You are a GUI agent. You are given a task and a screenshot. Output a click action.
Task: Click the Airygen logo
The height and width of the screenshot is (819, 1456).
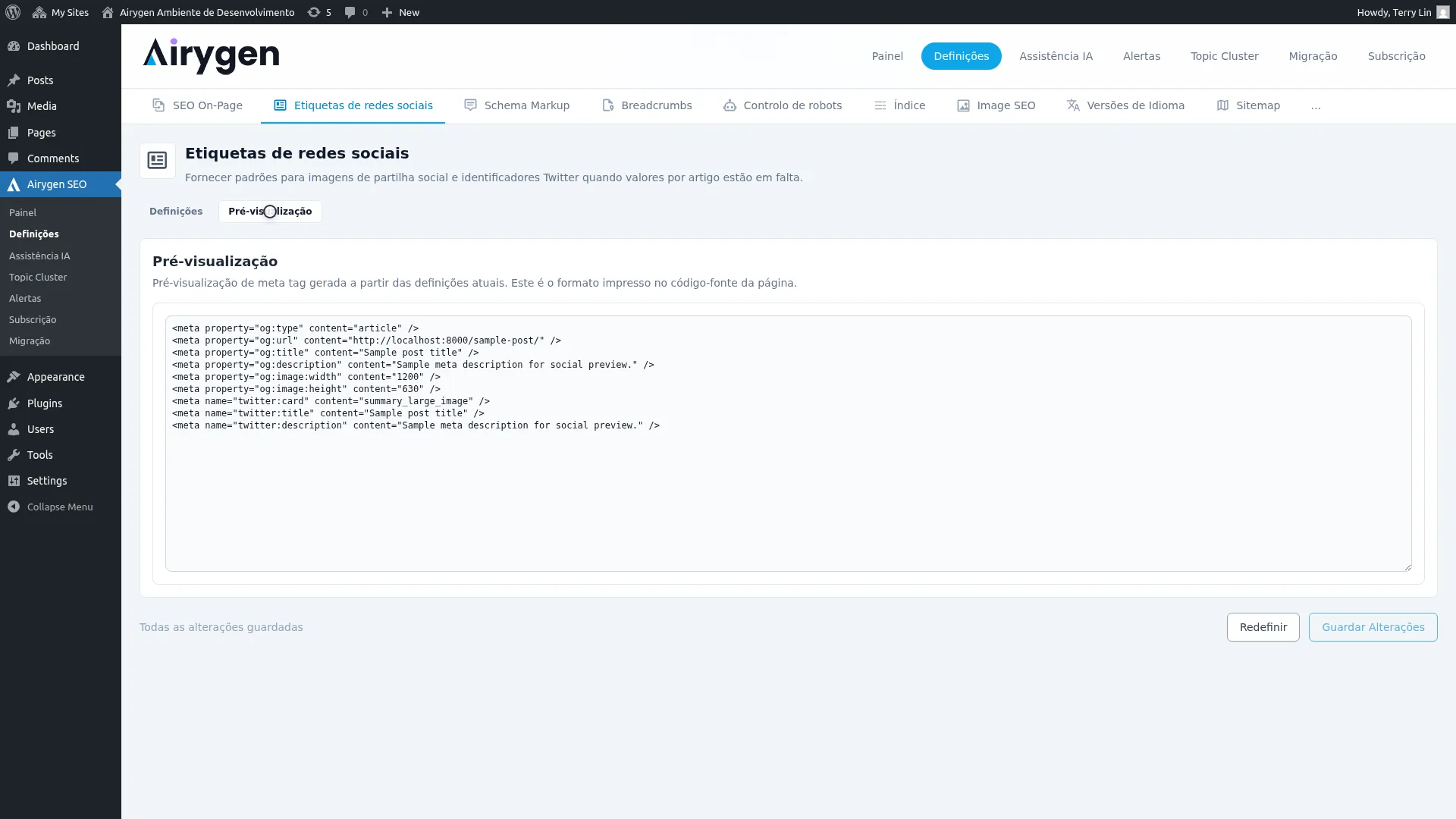coord(211,56)
